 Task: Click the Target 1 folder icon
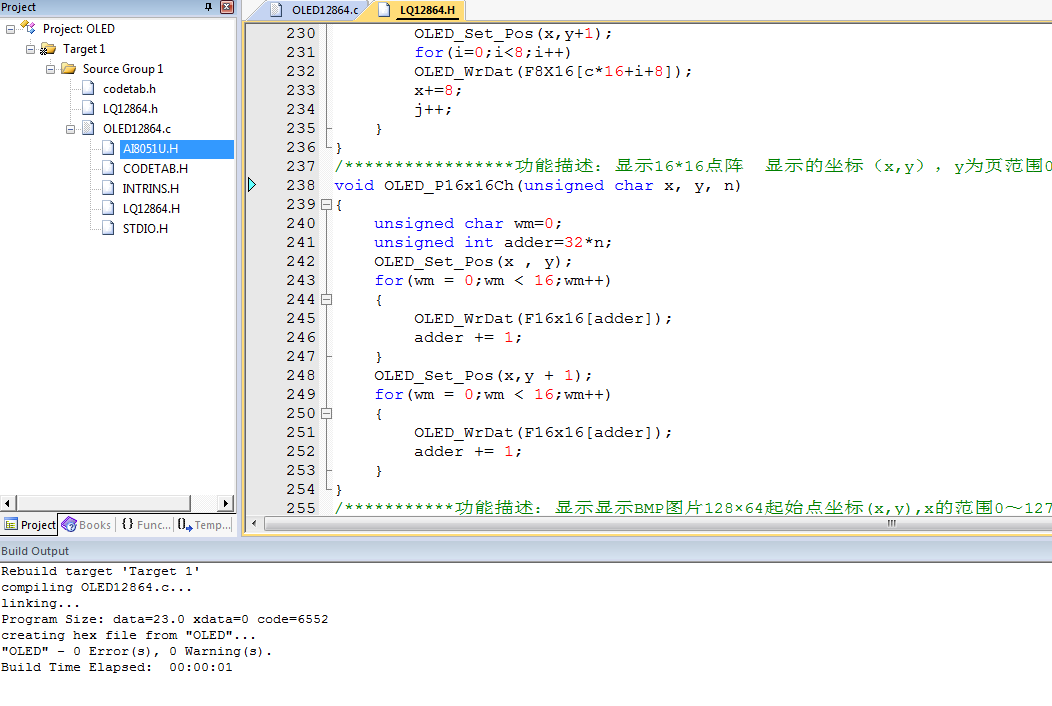(48, 49)
